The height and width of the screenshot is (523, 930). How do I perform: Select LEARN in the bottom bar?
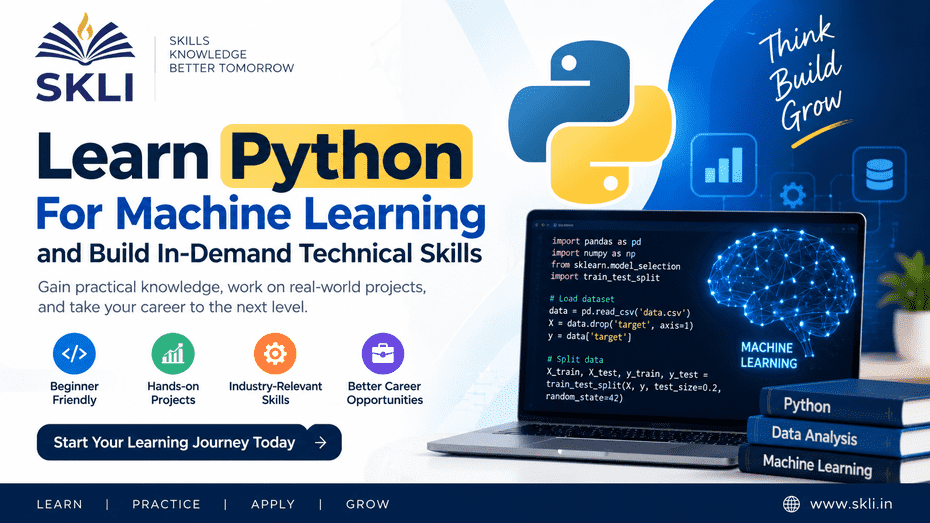[x=59, y=505]
